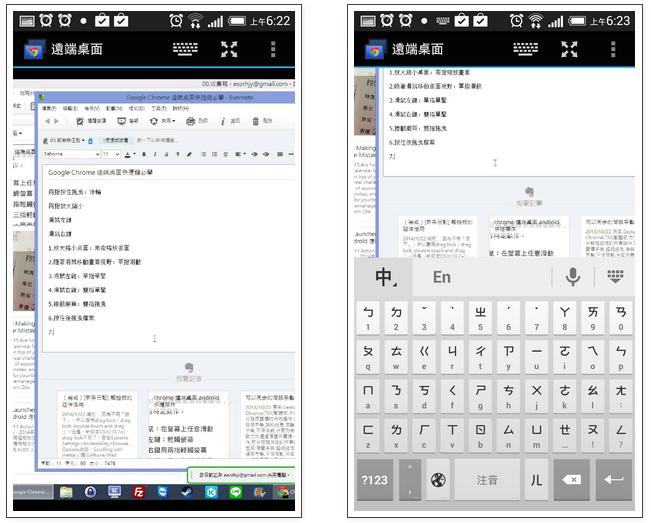This screenshot has width=651, height=523.
Task: Open Steam from the remote taskbar
Action: tap(187, 492)
